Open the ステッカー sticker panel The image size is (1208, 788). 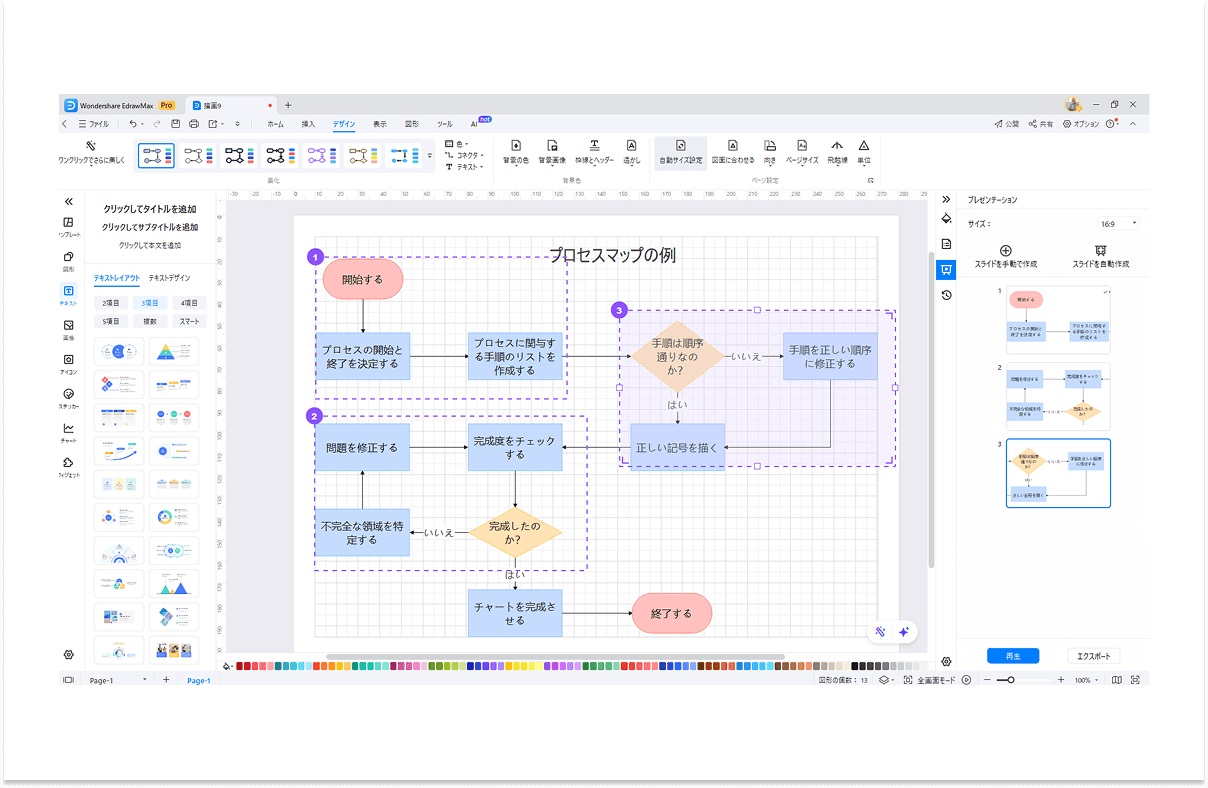68,398
